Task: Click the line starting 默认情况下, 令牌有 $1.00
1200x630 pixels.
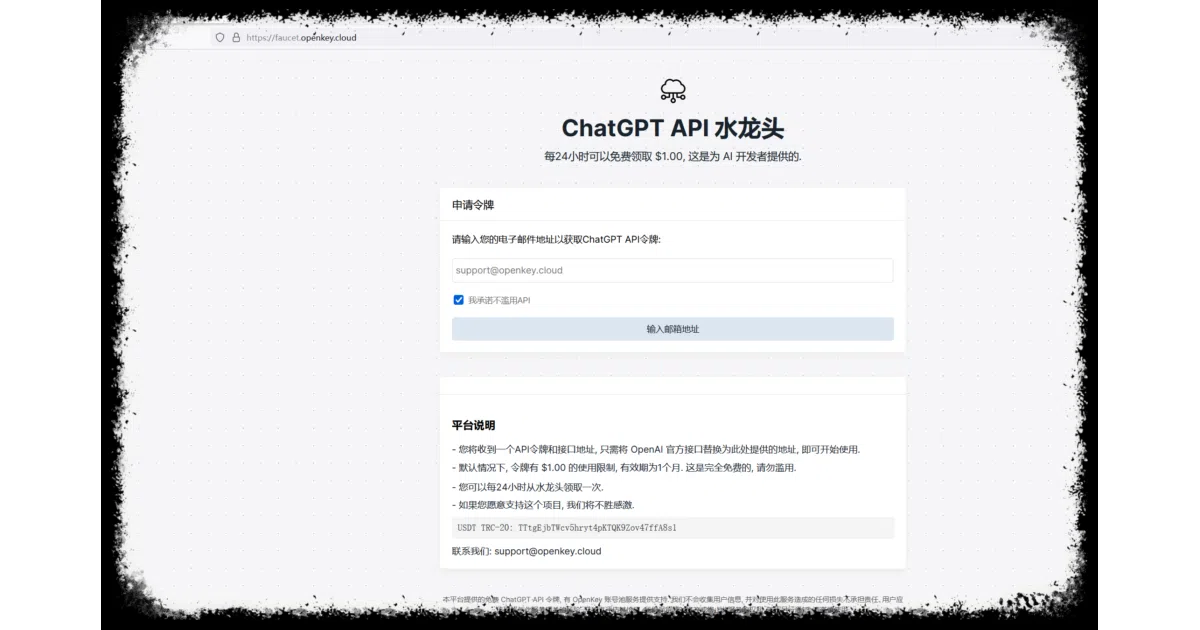Action: (x=624, y=468)
